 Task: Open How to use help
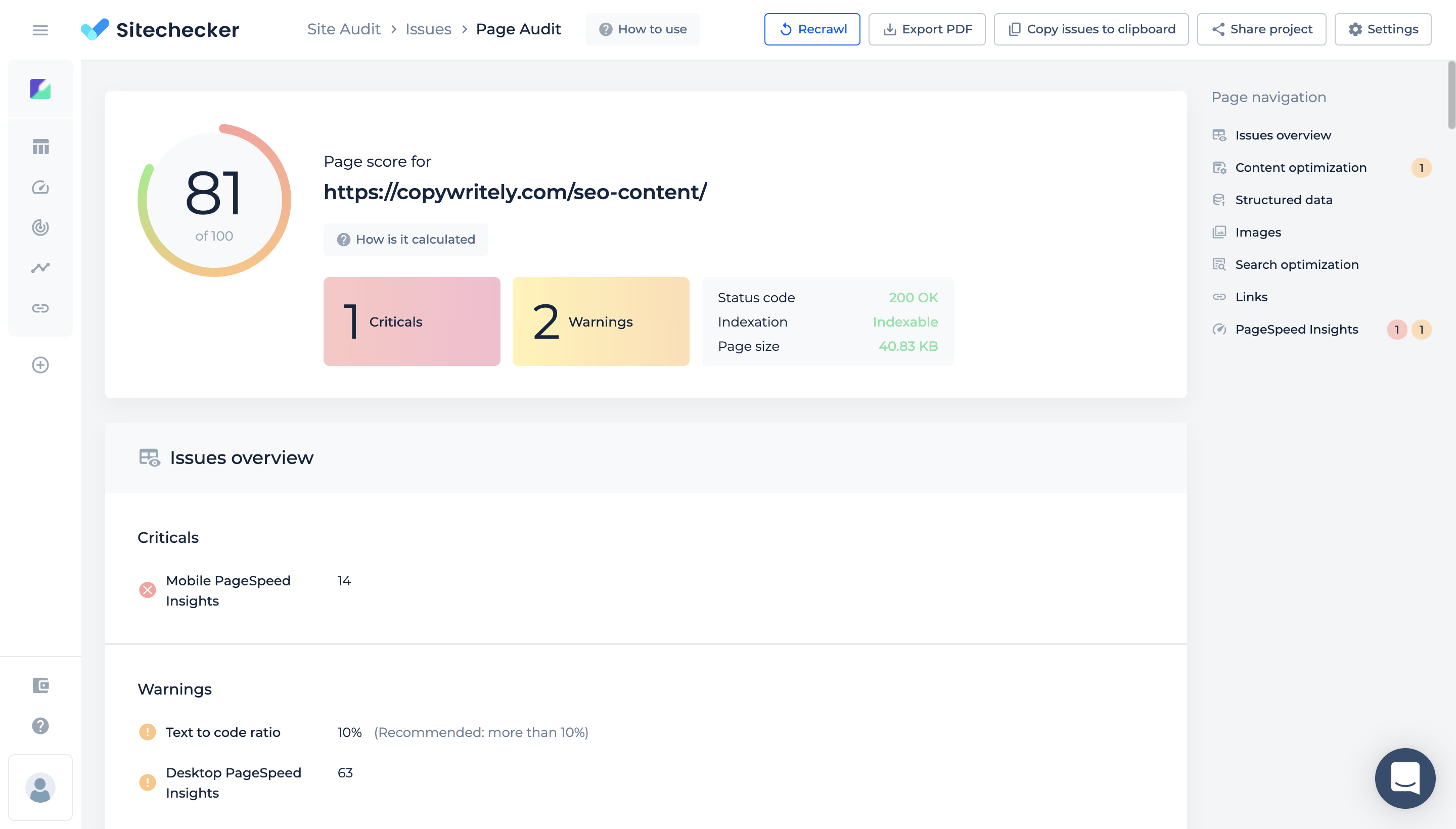point(642,29)
